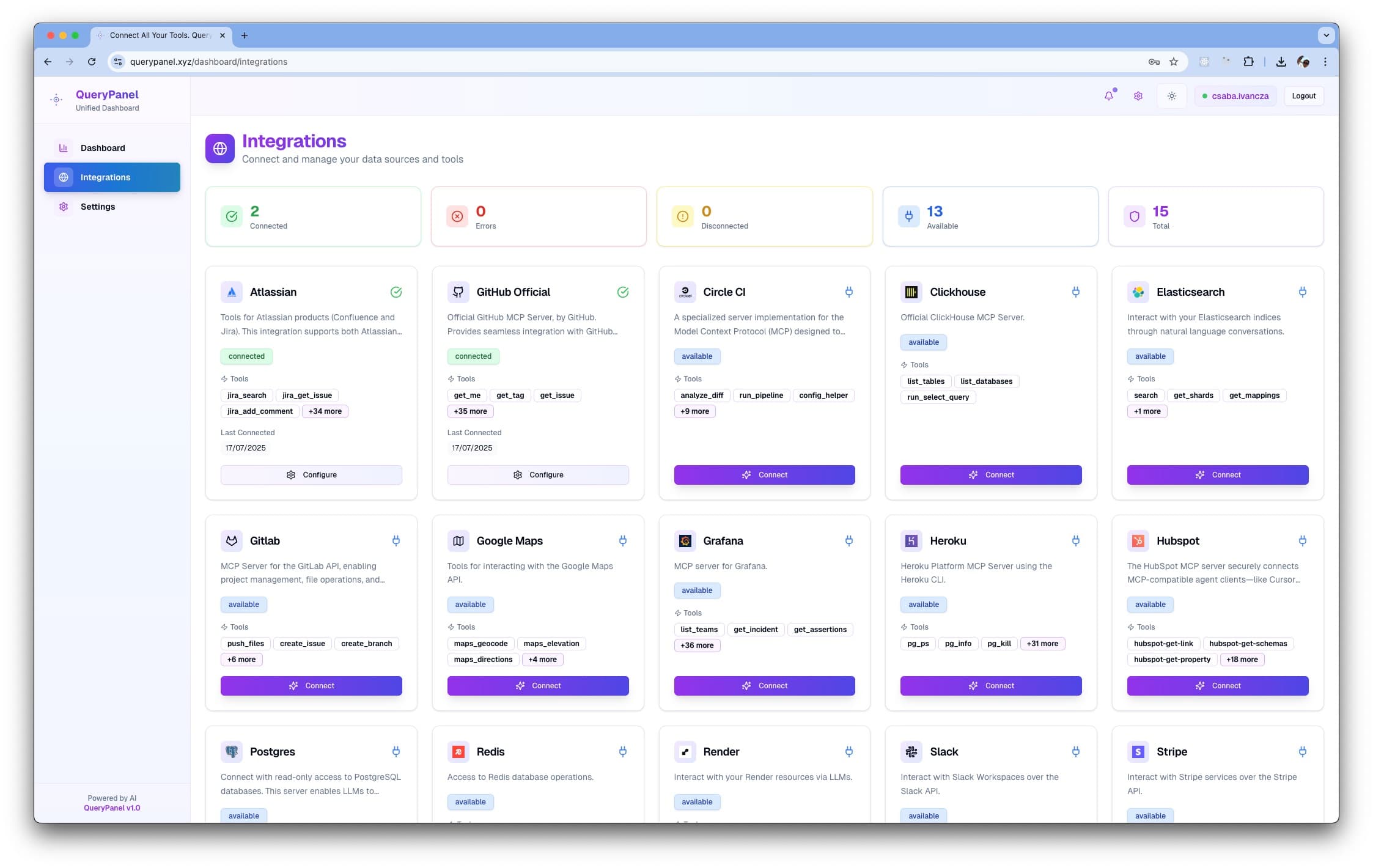Click the Atlassian logo icon
The image size is (1373, 868).
[232, 292]
